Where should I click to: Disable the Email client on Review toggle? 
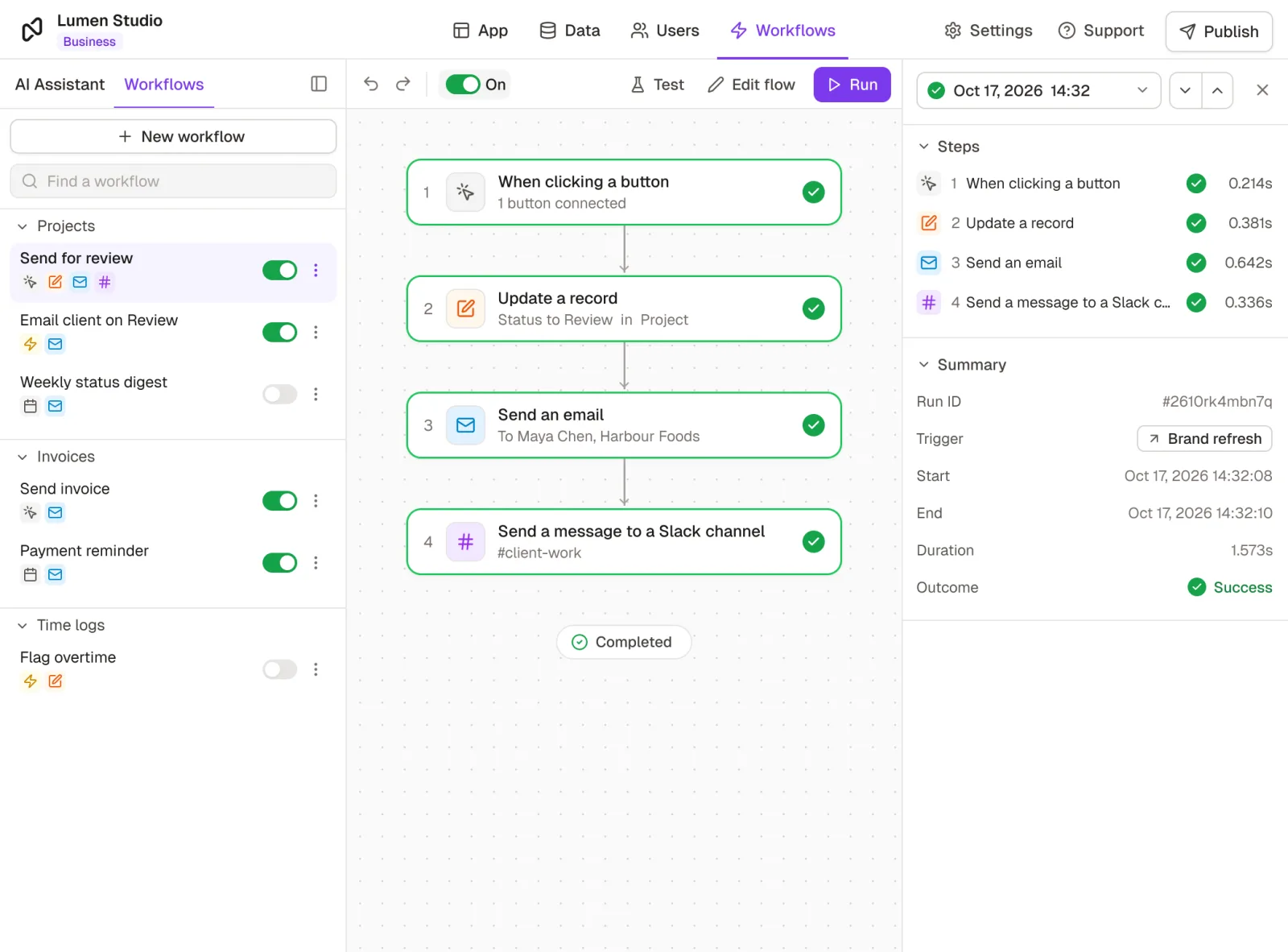(279, 332)
